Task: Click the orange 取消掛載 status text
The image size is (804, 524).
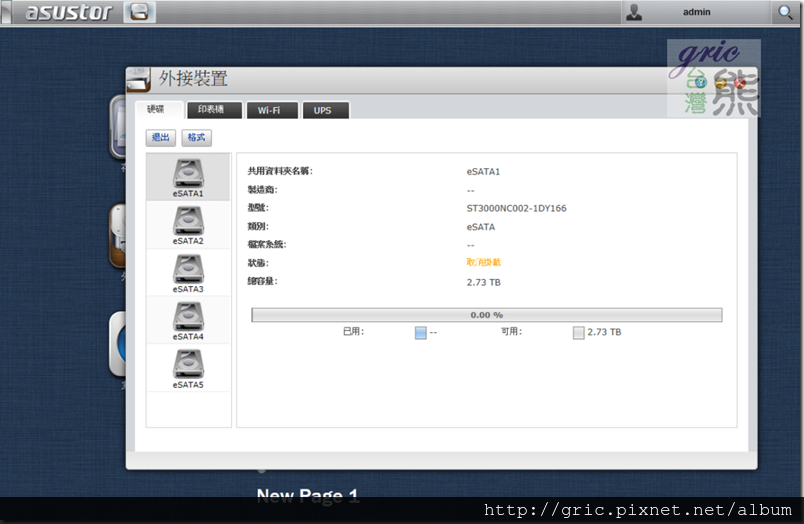Action: click(484, 263)
